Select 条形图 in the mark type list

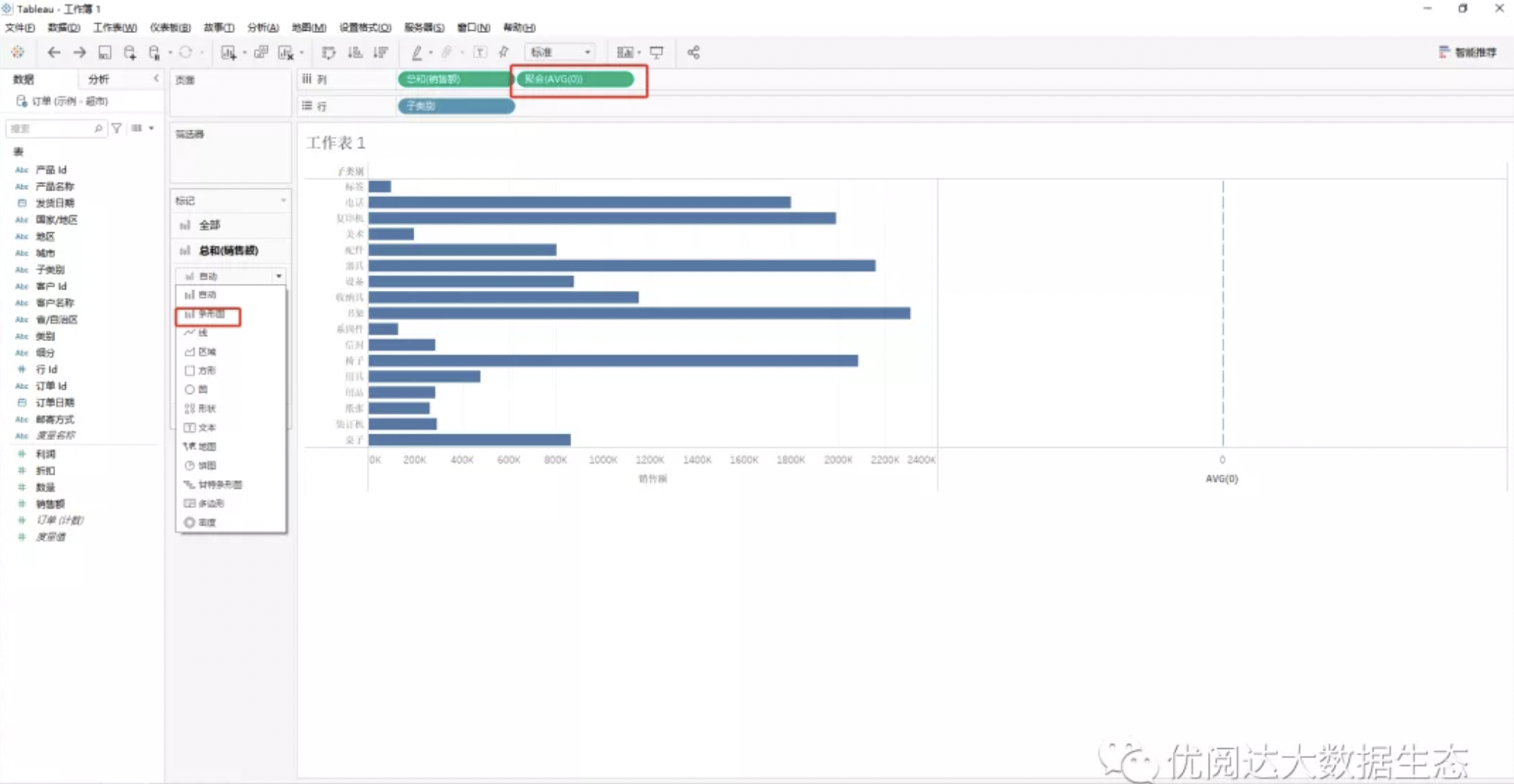coord(230,315)
